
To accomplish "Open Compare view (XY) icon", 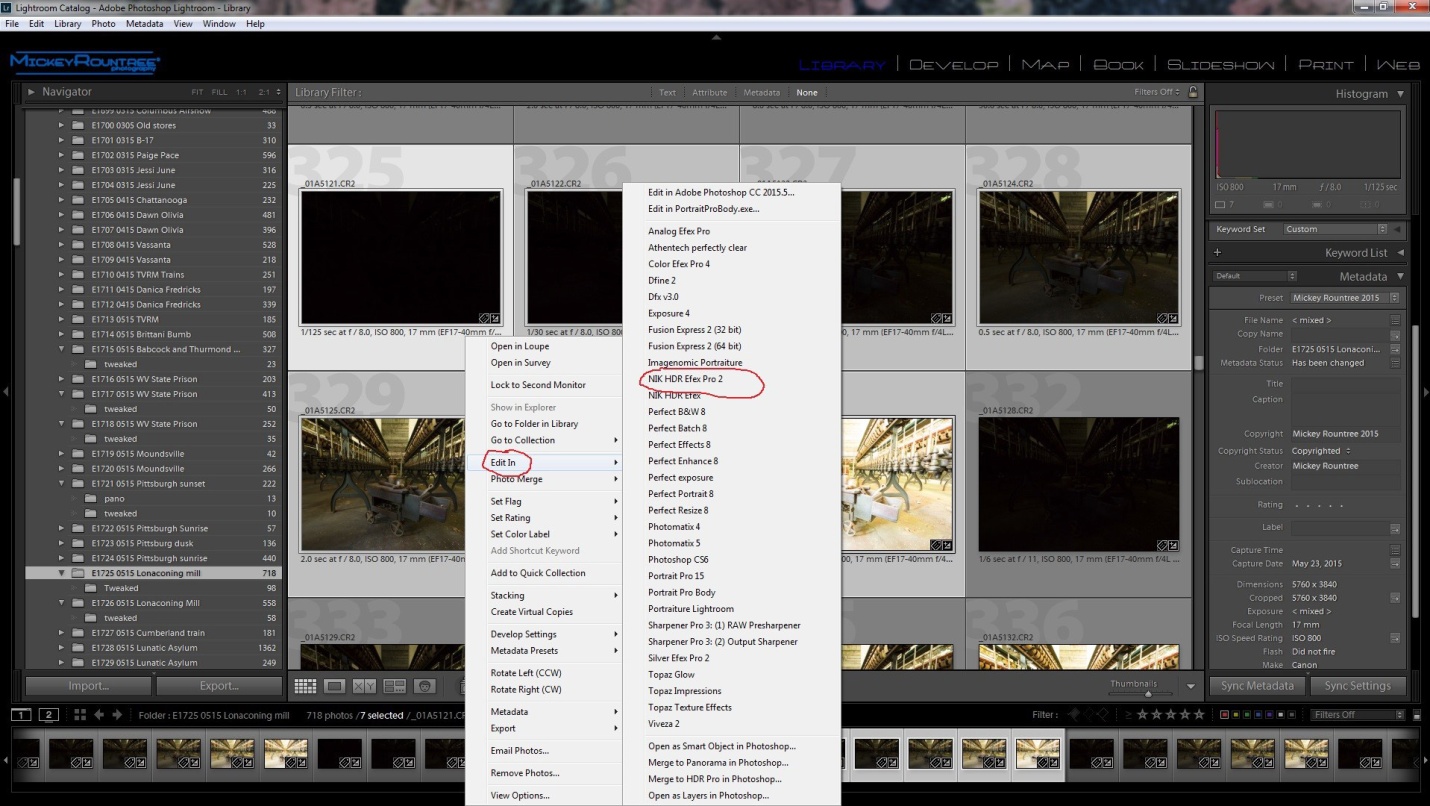I will tap(365, 686).
